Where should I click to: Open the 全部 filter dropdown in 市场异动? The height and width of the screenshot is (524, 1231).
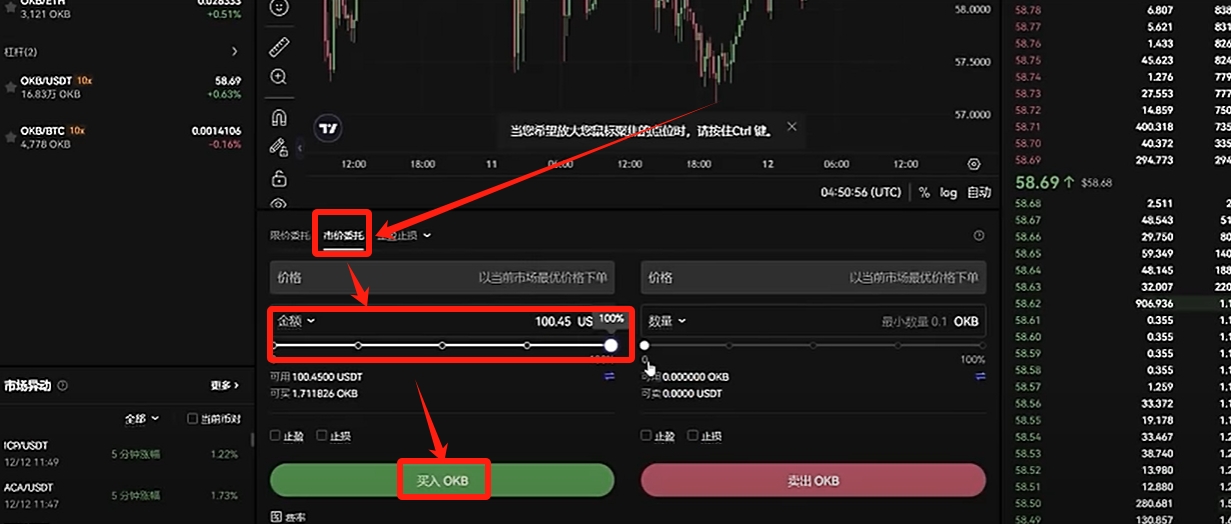pos(140,419)
